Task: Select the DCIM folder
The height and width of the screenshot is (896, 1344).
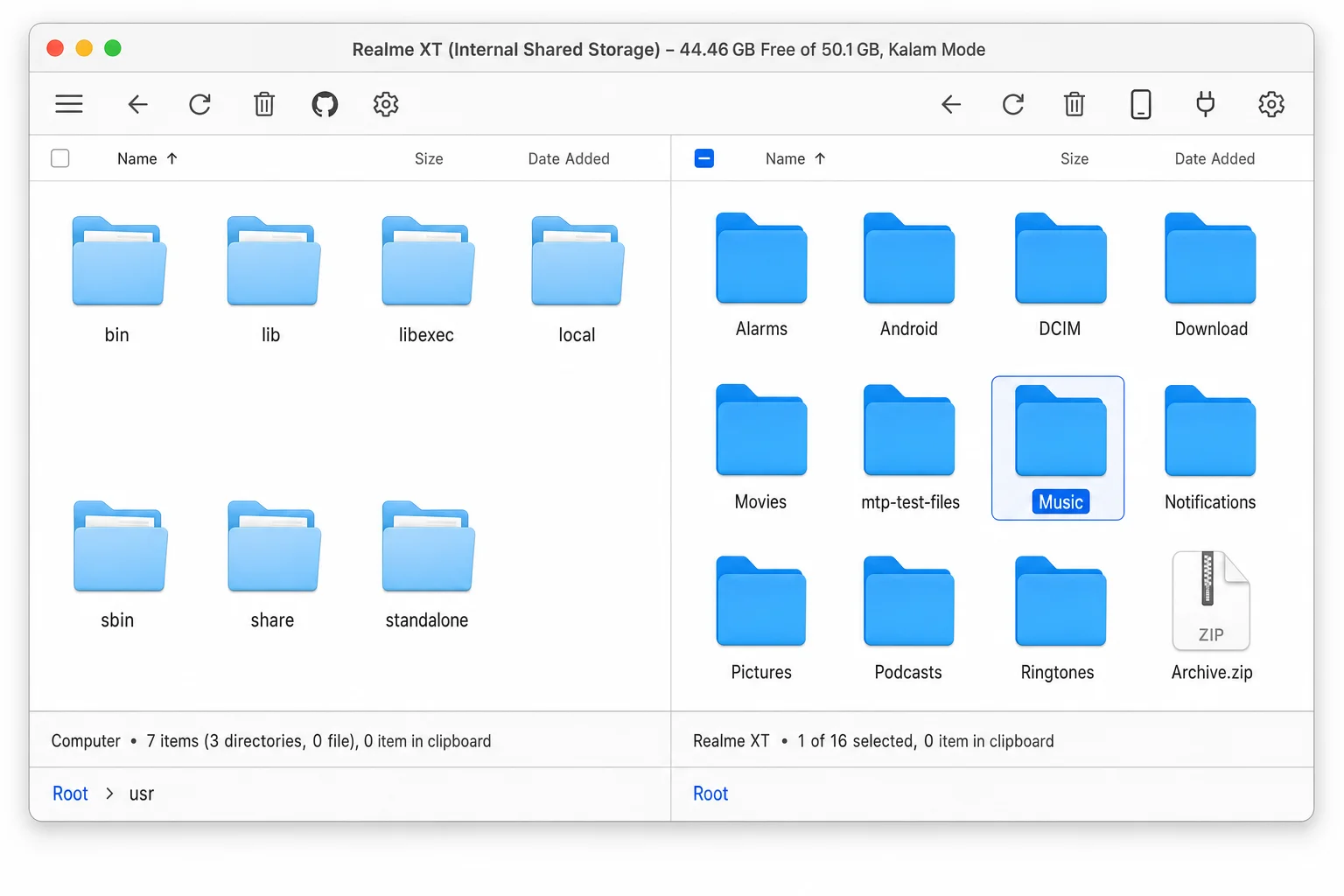Action: point(1060,275)
